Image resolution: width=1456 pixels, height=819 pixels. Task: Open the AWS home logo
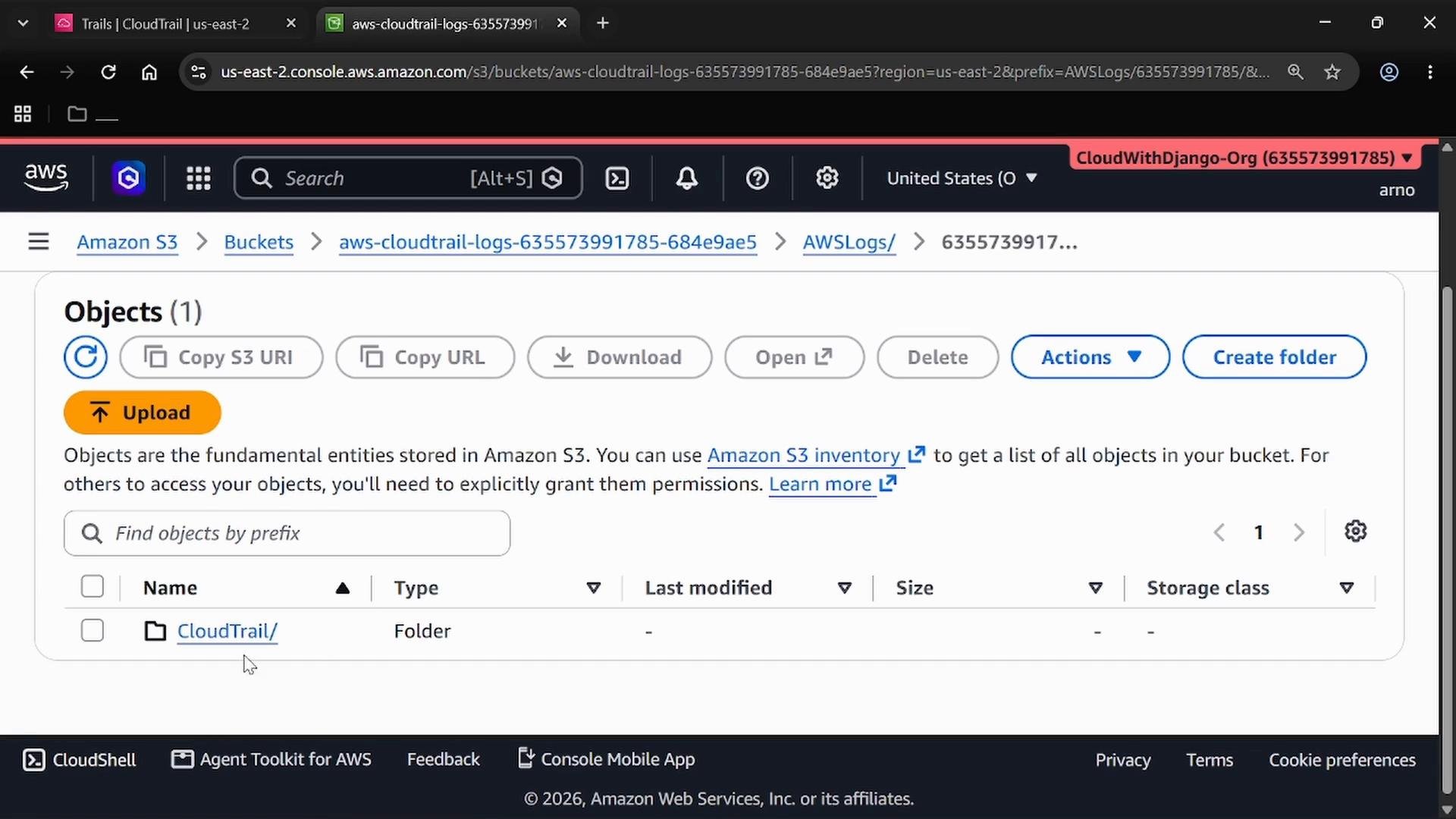point(46,177)
